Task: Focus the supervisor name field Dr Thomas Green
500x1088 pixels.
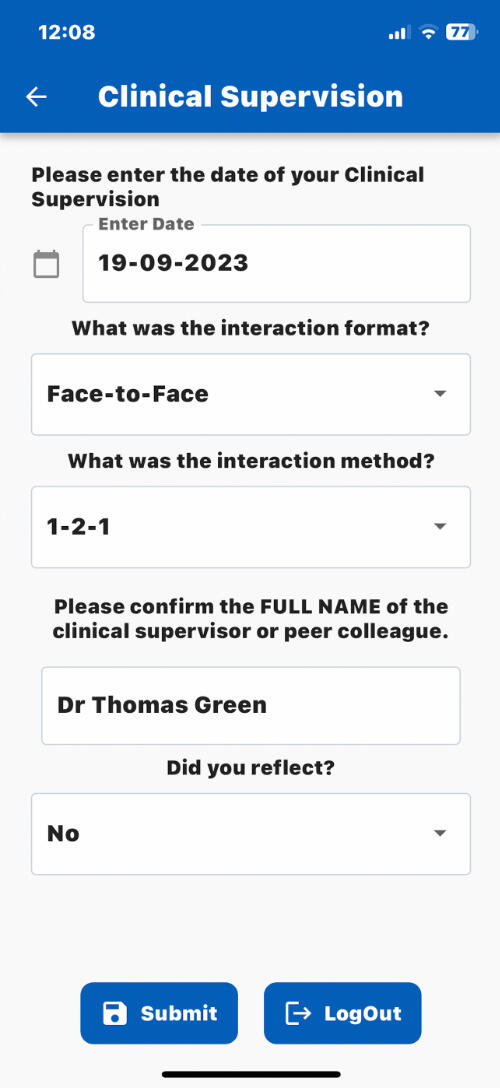Action: (251, 706)
